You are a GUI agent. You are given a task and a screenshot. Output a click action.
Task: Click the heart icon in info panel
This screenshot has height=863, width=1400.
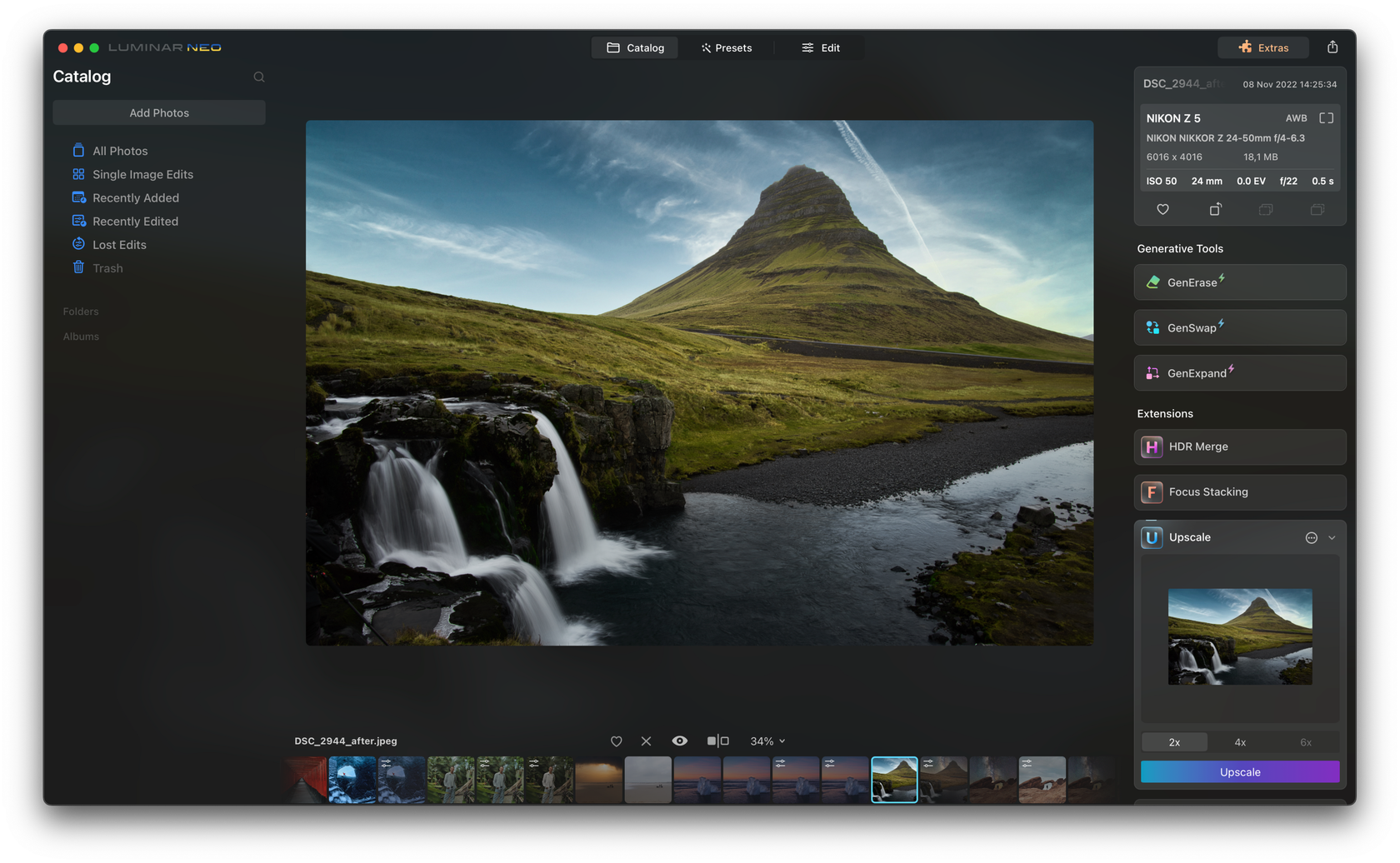click(1162, 210)
